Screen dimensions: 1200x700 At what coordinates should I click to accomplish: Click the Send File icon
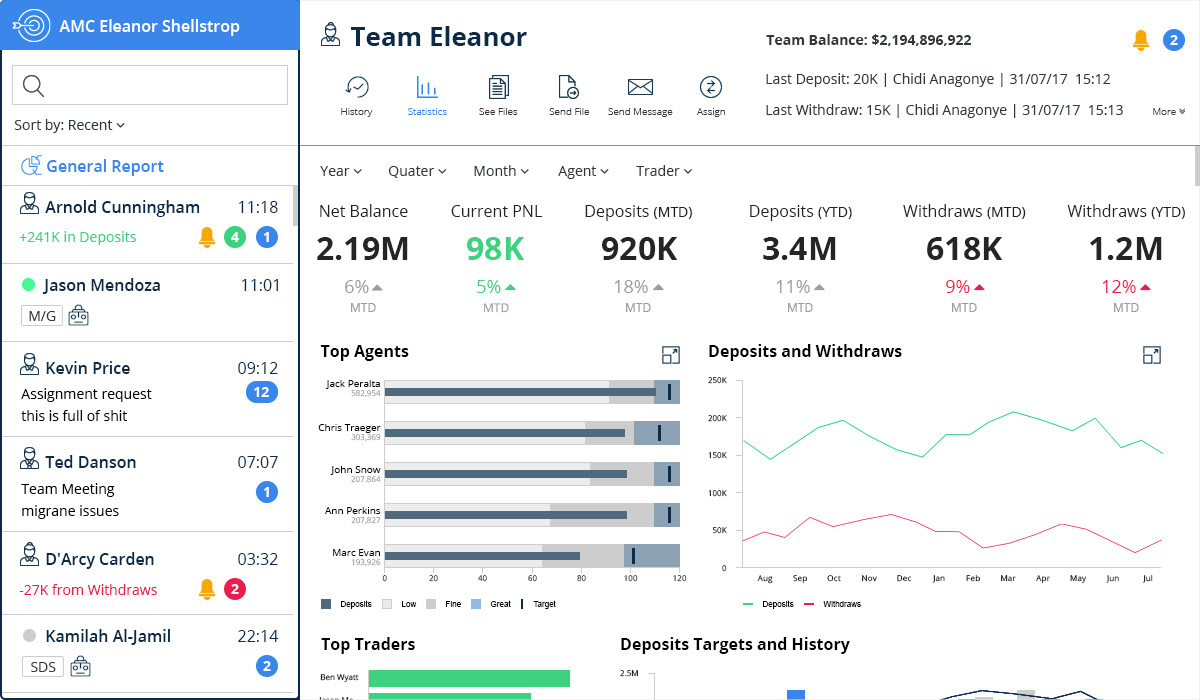(568, 88)
